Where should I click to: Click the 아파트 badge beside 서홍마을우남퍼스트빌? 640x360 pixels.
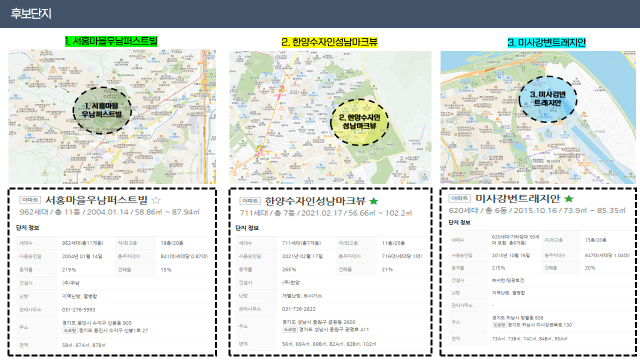tap(30, 200)
